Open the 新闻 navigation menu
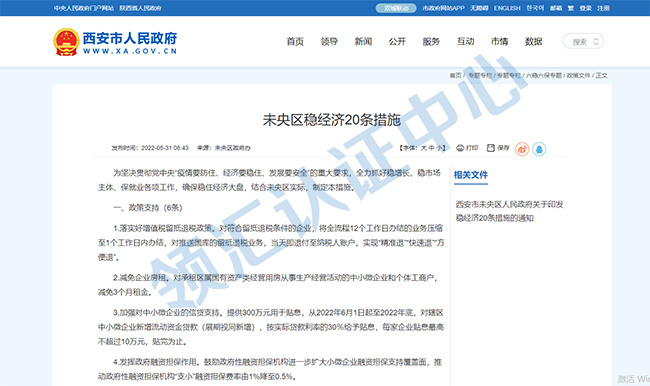 click(363, 41)
